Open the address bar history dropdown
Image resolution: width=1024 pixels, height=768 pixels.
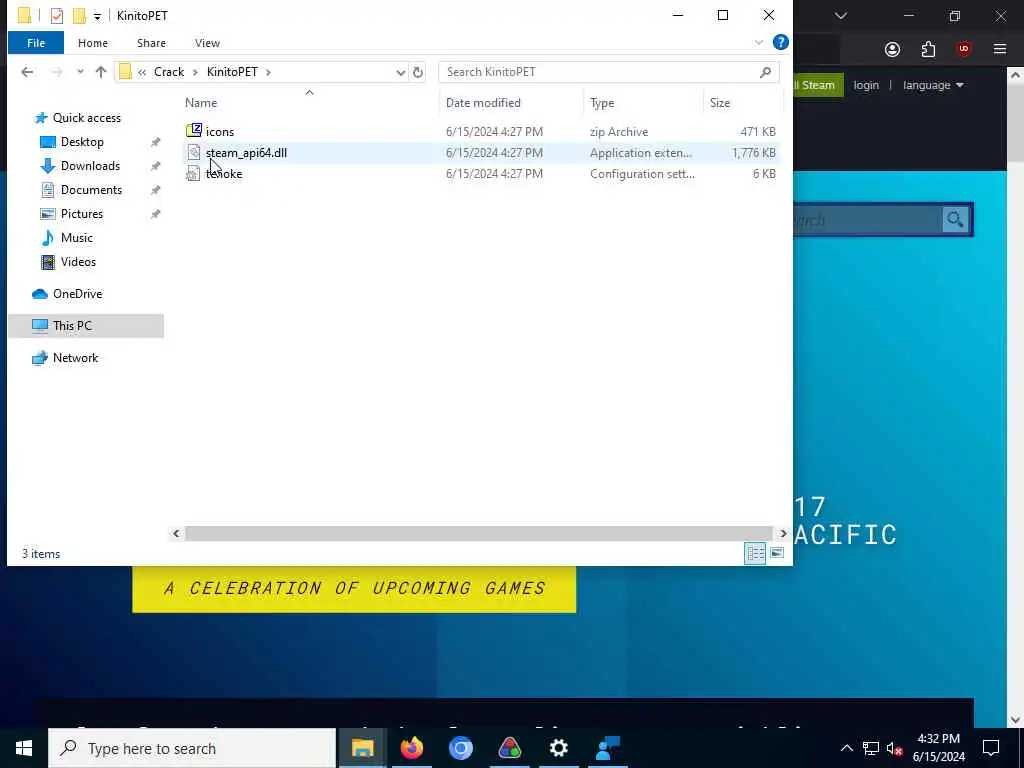tap(400, 72)
